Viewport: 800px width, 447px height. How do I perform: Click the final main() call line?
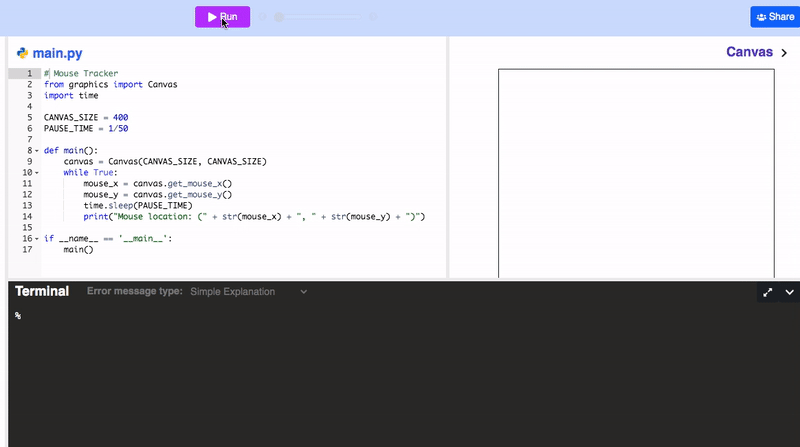pyautogui.click(x=79, y=250)
